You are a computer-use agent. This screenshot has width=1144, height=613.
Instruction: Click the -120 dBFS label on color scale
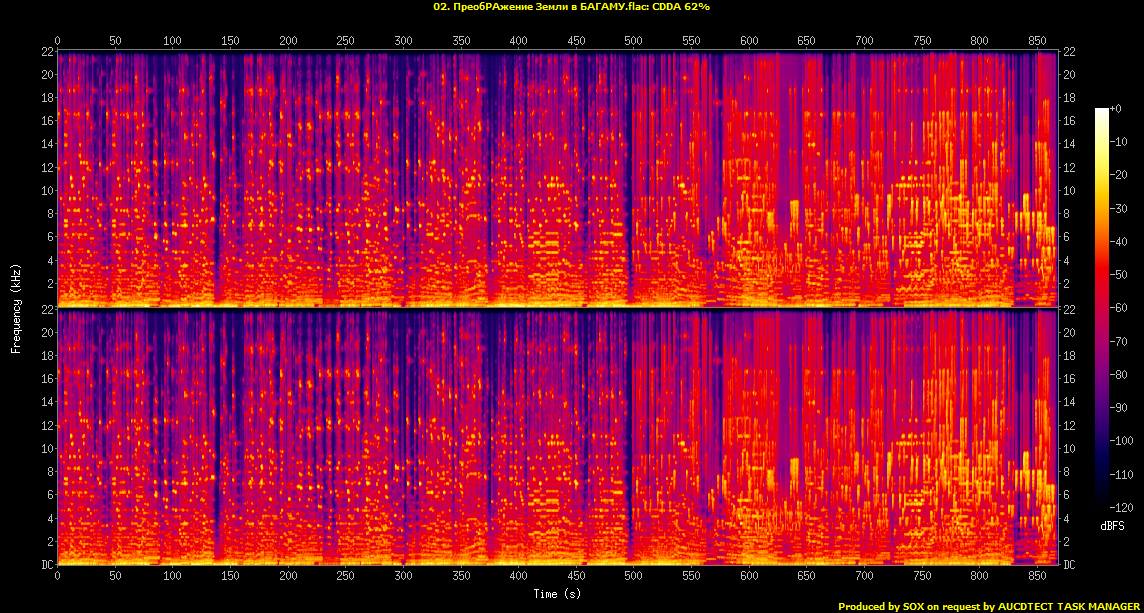point(1120,507)
